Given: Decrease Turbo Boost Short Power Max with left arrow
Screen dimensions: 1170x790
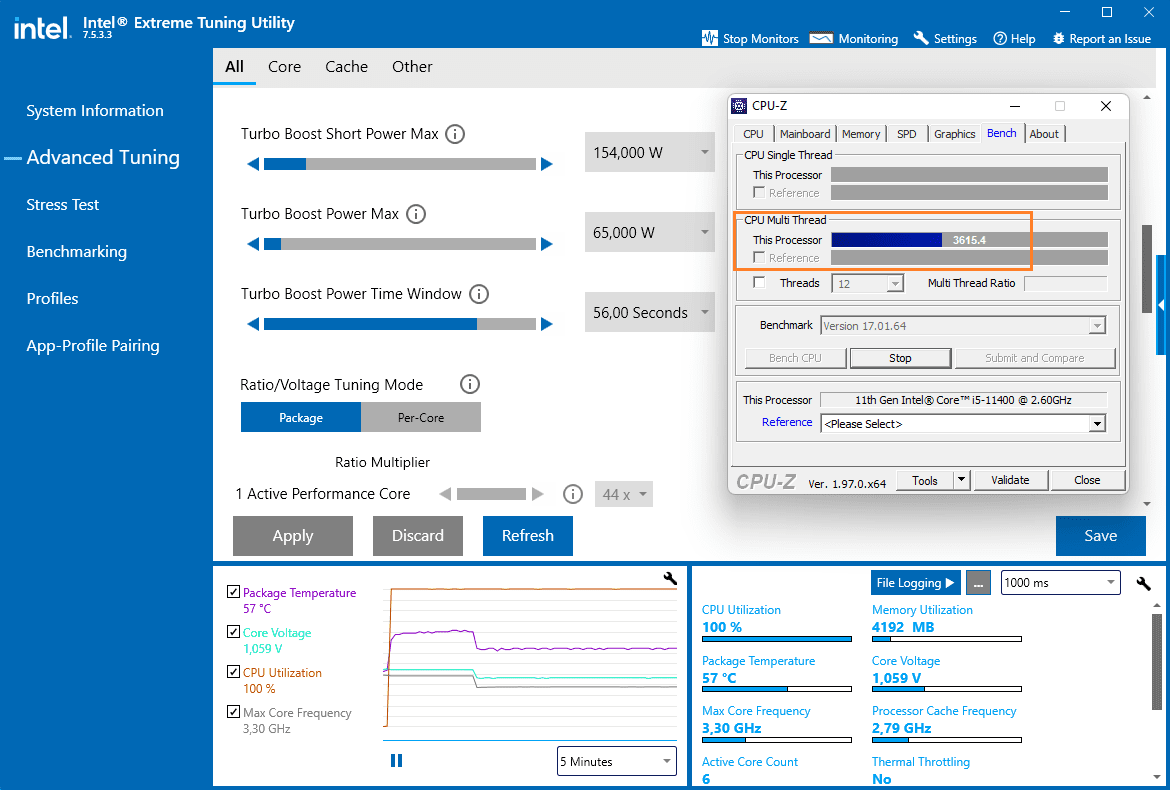Looking at the screenshot, I should click(253, 164).
